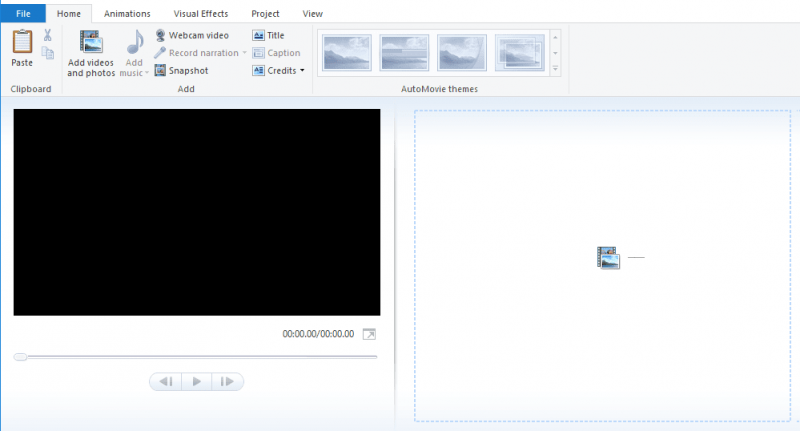Insert Credits at the end

(x=274, y=70)
